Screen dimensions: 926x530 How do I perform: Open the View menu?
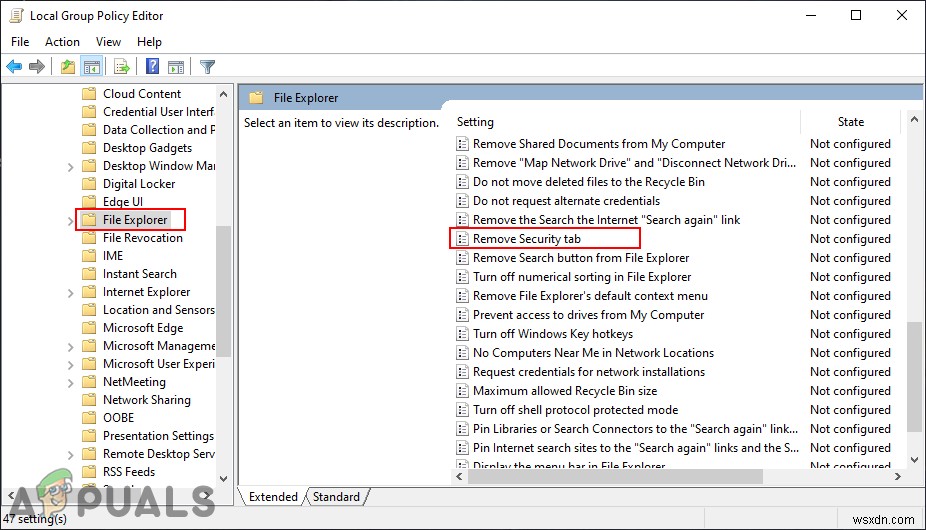[108, 41]
